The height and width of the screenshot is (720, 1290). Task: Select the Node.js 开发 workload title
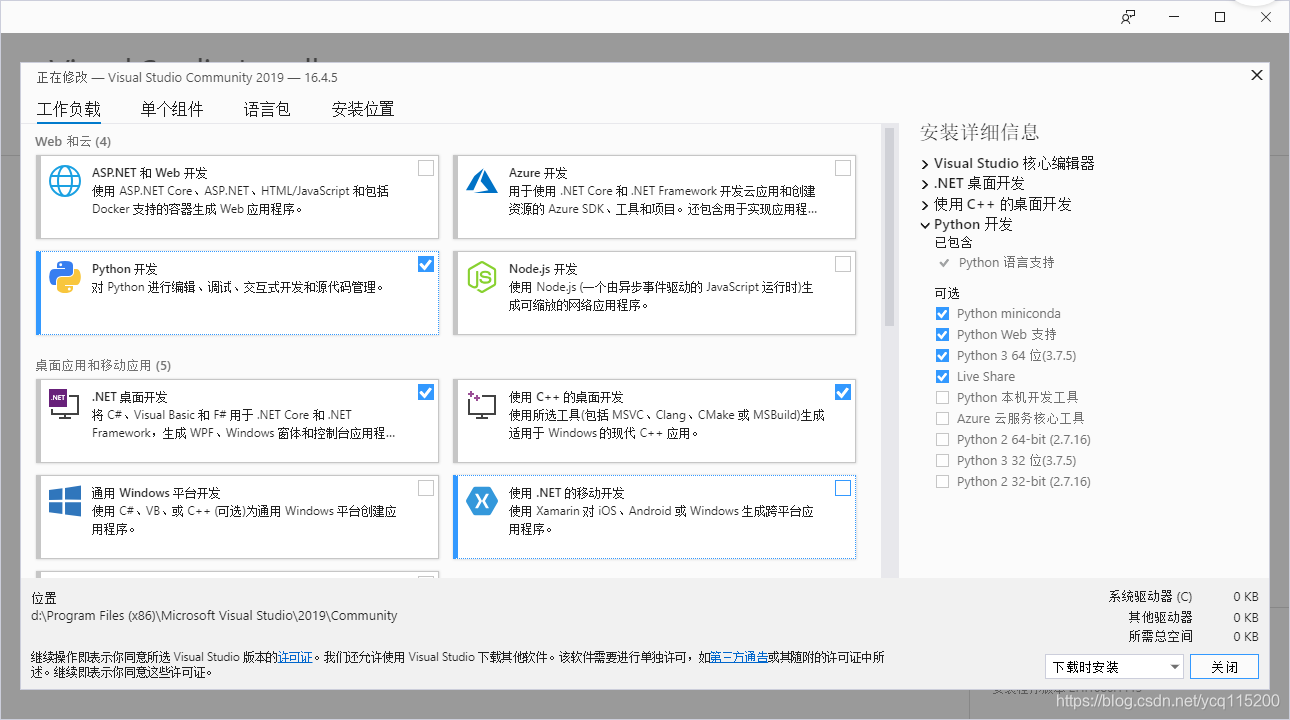[x=543, y=269]
